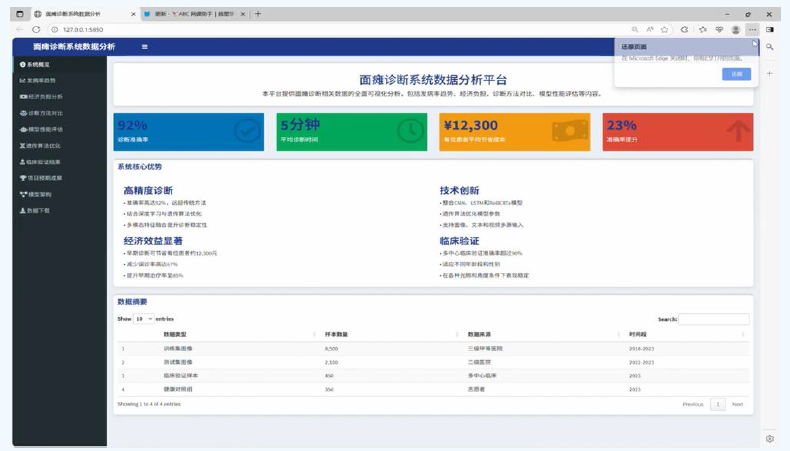Click the 志愿者 table cell

click(476, 390)
